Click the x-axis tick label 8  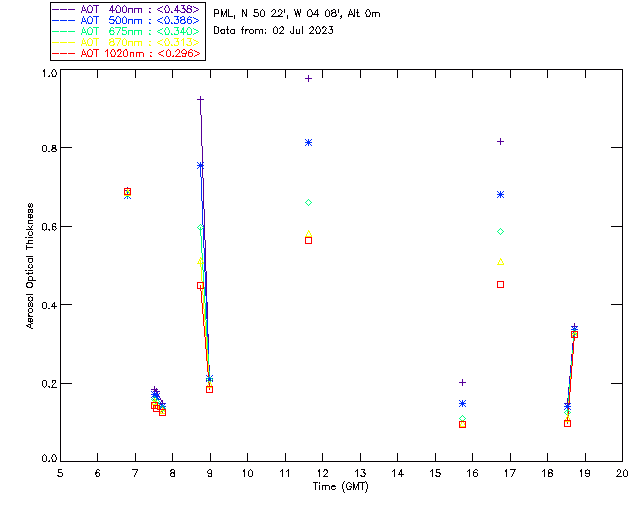[x=173, y=473]
